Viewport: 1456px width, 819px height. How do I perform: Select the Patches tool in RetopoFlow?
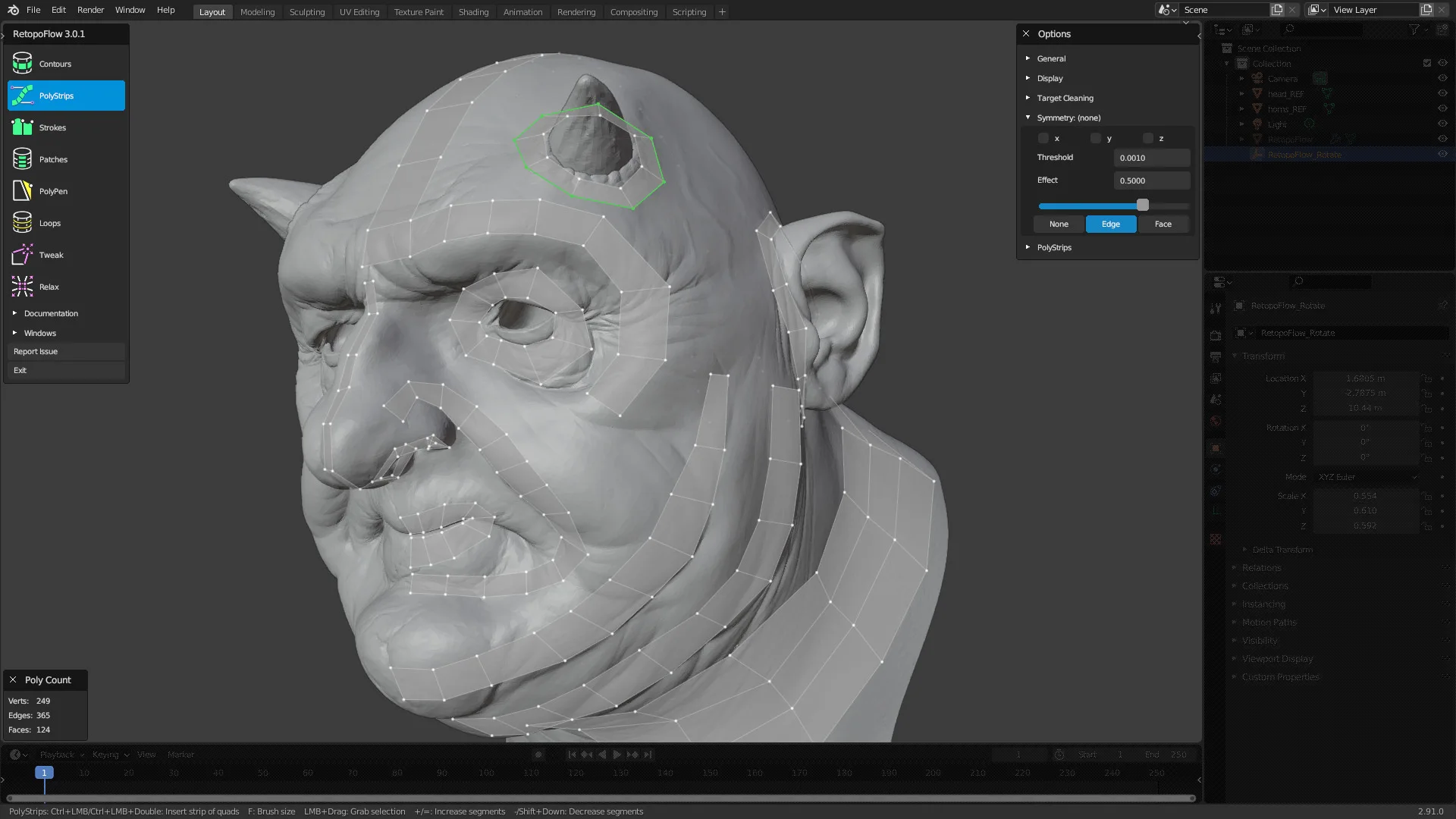click(x=53, y=159)
